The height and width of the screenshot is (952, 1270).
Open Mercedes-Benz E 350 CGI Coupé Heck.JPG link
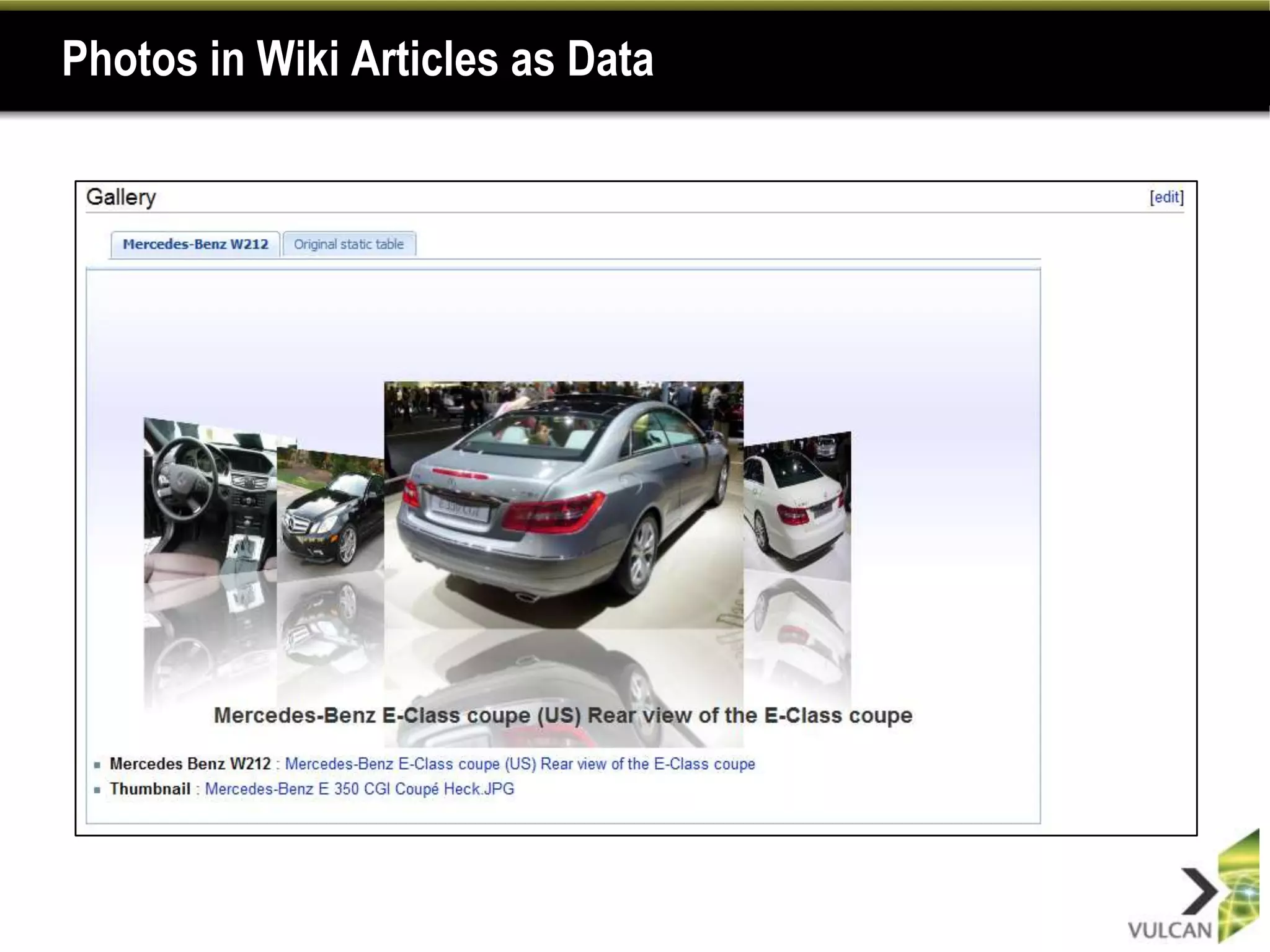[x=359, y=789]
